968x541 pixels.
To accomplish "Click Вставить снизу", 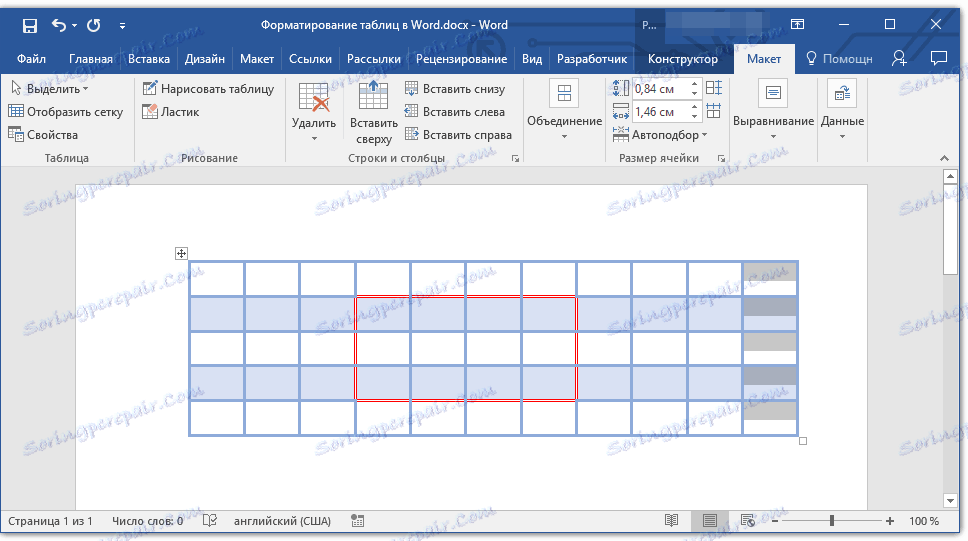I will click(455, 88).
